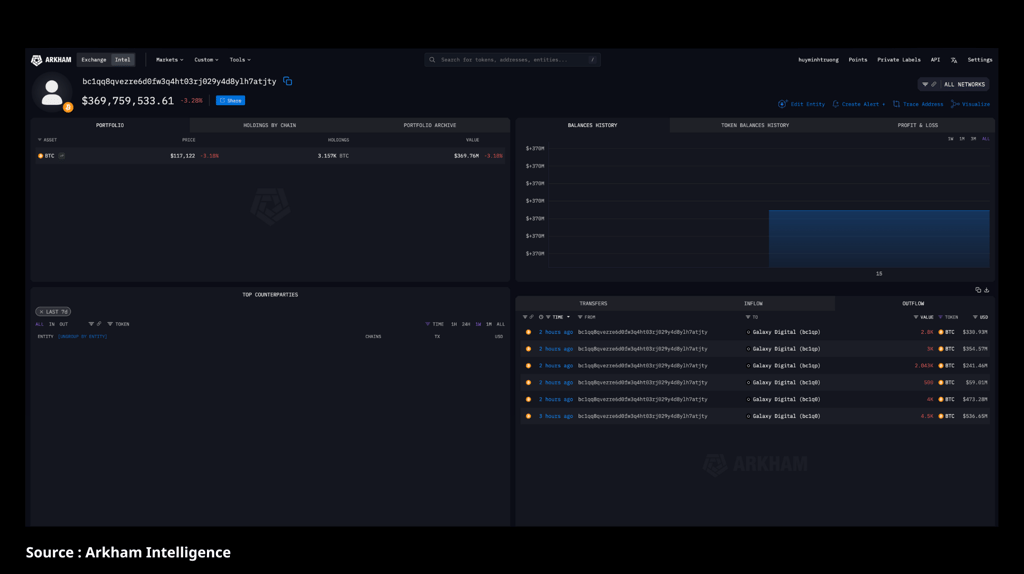Open the Custom dropdown menu

coord(206,60)
